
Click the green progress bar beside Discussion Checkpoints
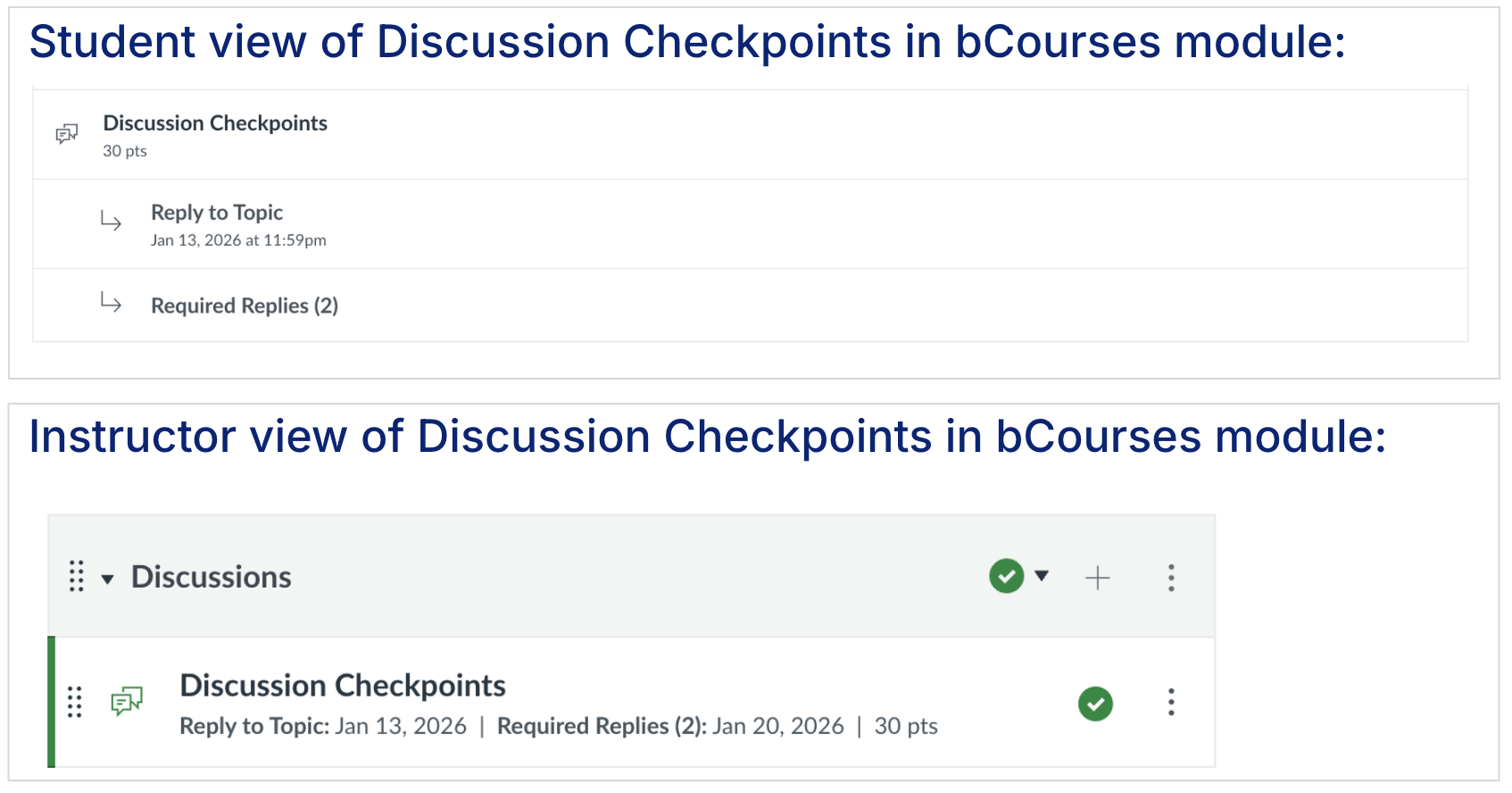(52, 702)
